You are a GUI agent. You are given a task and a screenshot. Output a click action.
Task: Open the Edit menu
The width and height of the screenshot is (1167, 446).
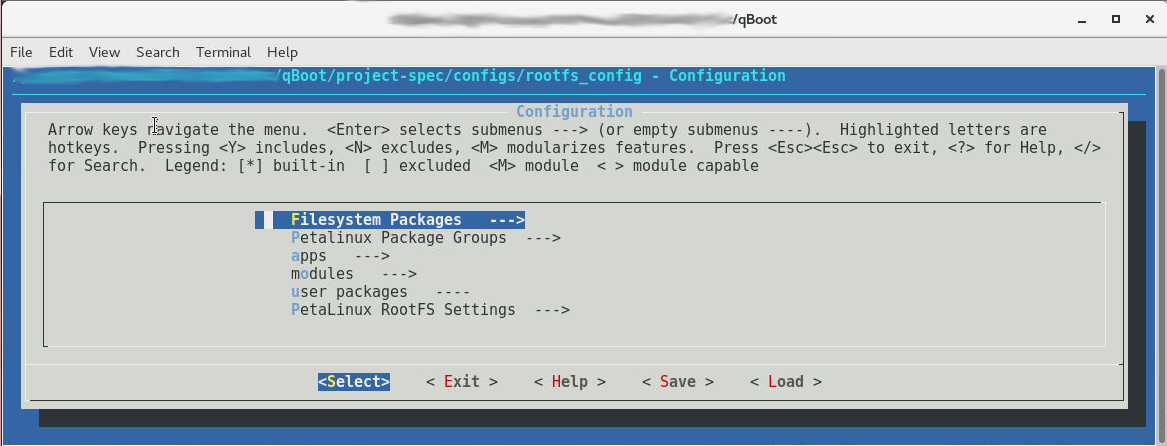pos(61,52)
